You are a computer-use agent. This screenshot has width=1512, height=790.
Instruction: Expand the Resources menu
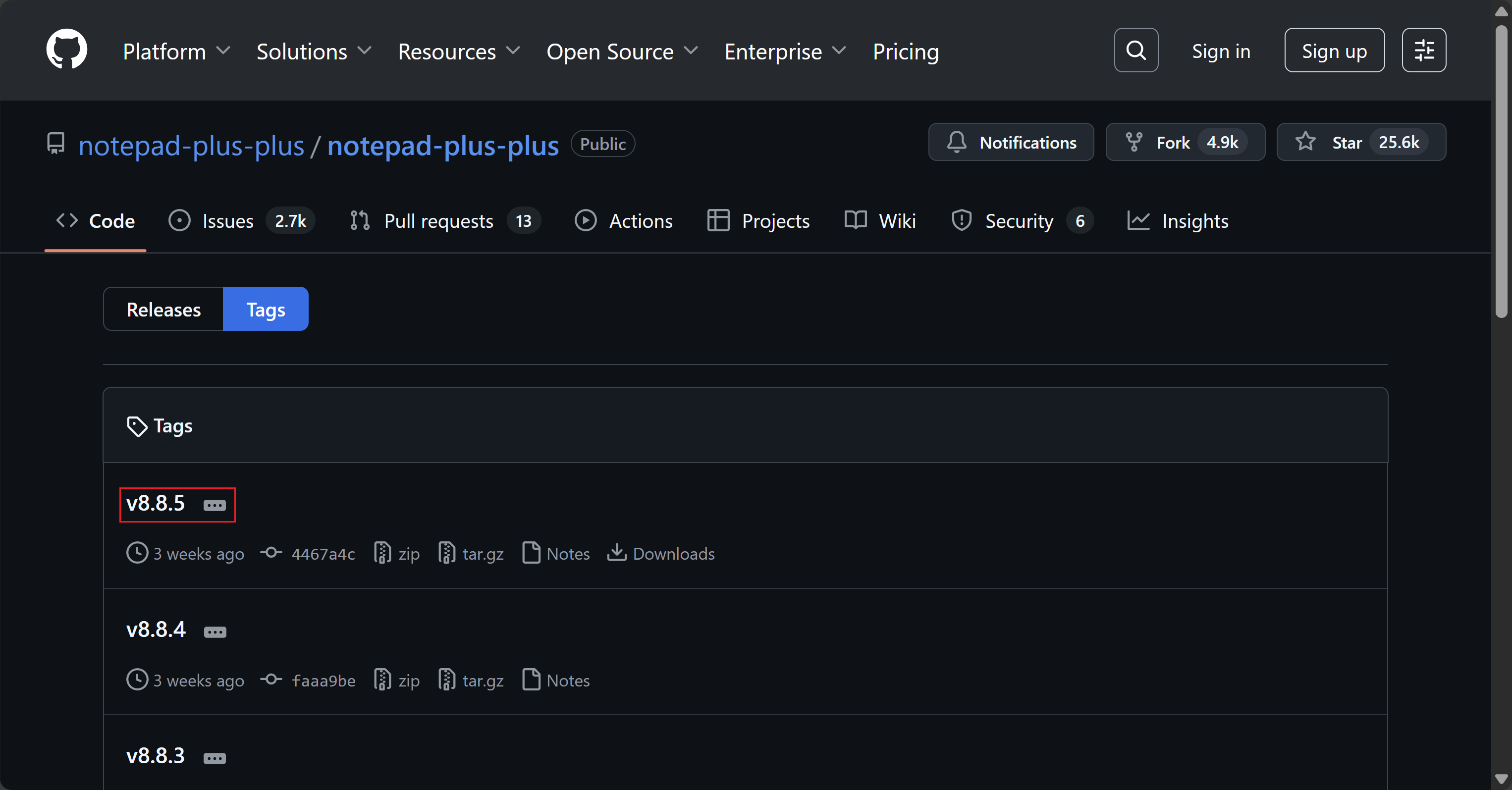(459, 52)
